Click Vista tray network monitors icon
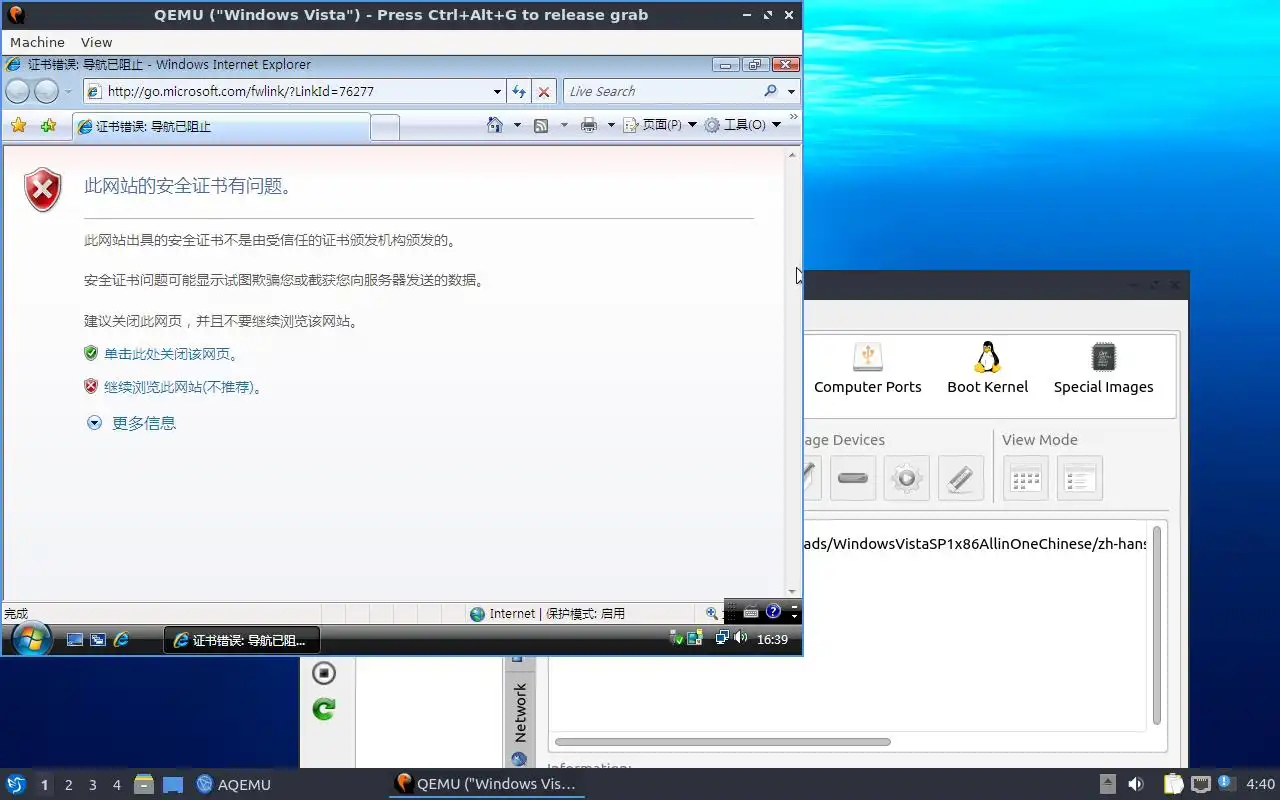The height and width of the screenshot is (800, 1280). pos(722,638)
